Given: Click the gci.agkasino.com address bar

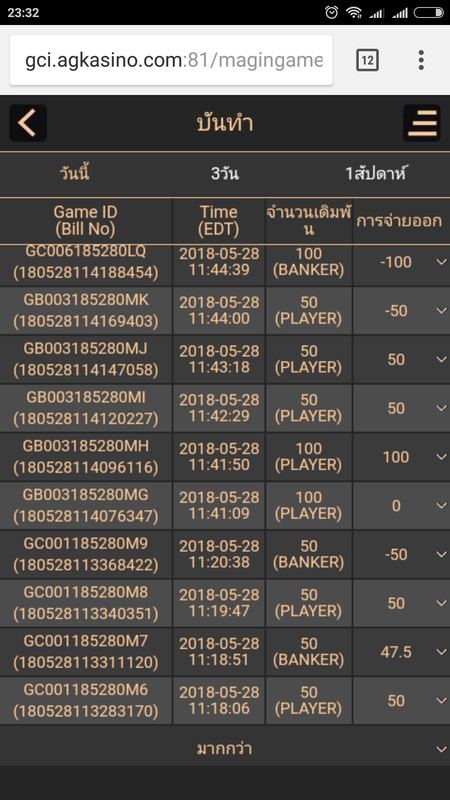Looking at the screenshot, I should point(171,60).
